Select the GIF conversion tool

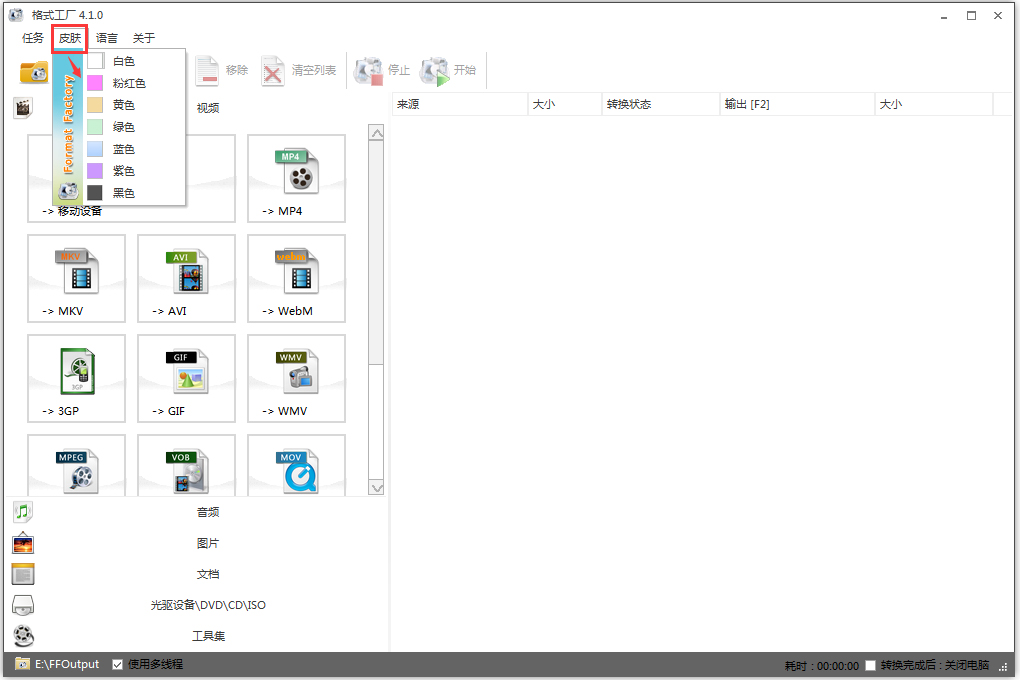pos(186,378)
